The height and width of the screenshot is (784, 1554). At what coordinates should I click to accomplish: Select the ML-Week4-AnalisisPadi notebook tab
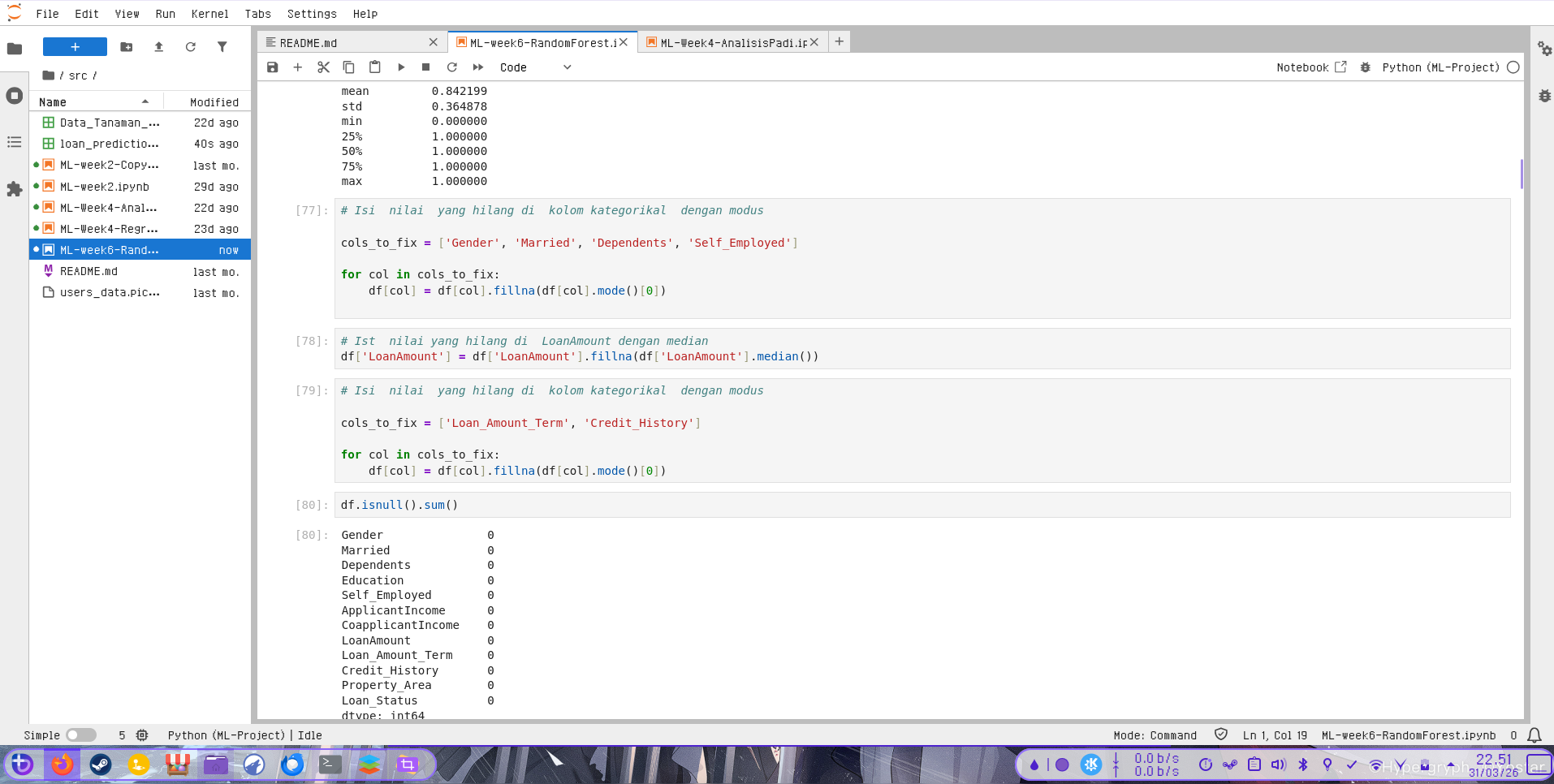[727, 41]
